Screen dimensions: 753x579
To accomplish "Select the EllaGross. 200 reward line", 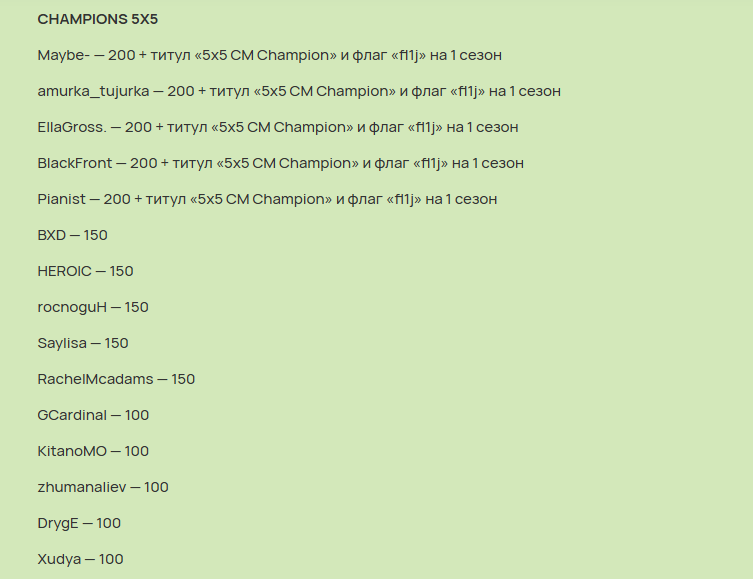I will tap(278, 127).
